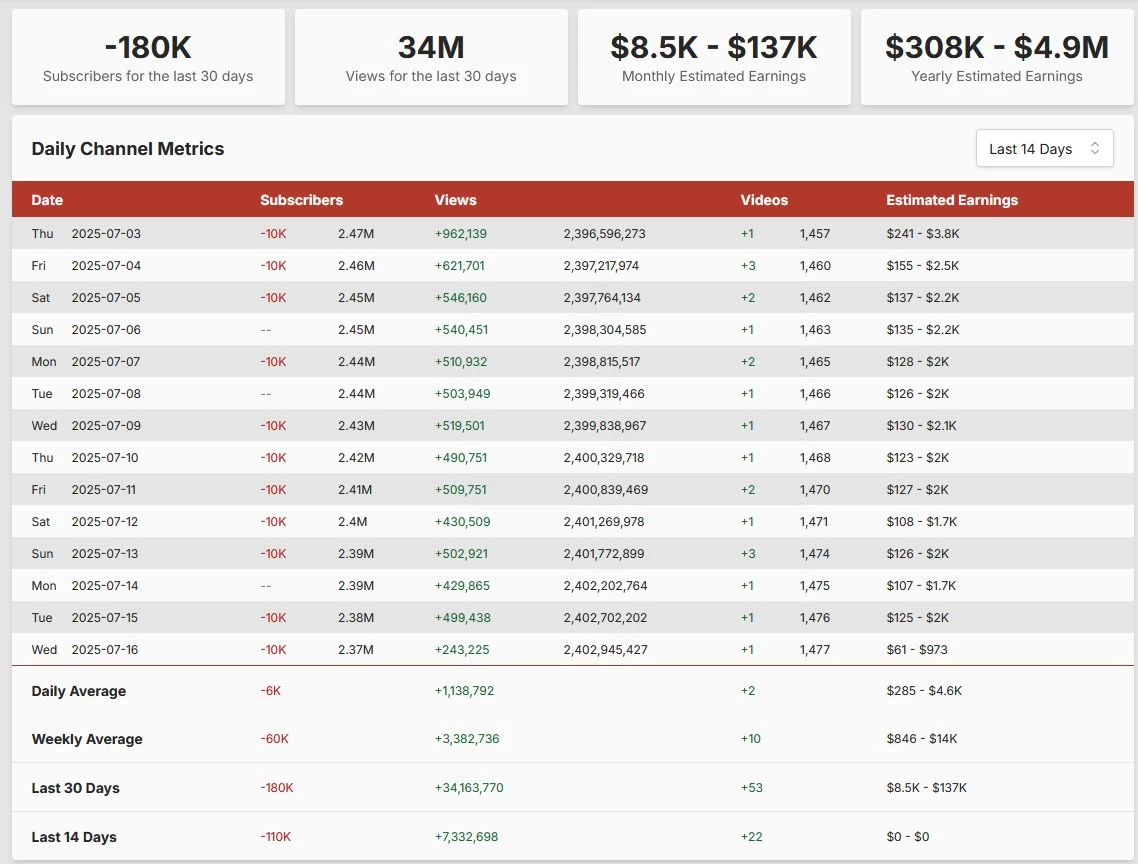The image size is (1138, 864).
Task: Click the Last 14 Days summary row label
Action: [x=74, y=837]
